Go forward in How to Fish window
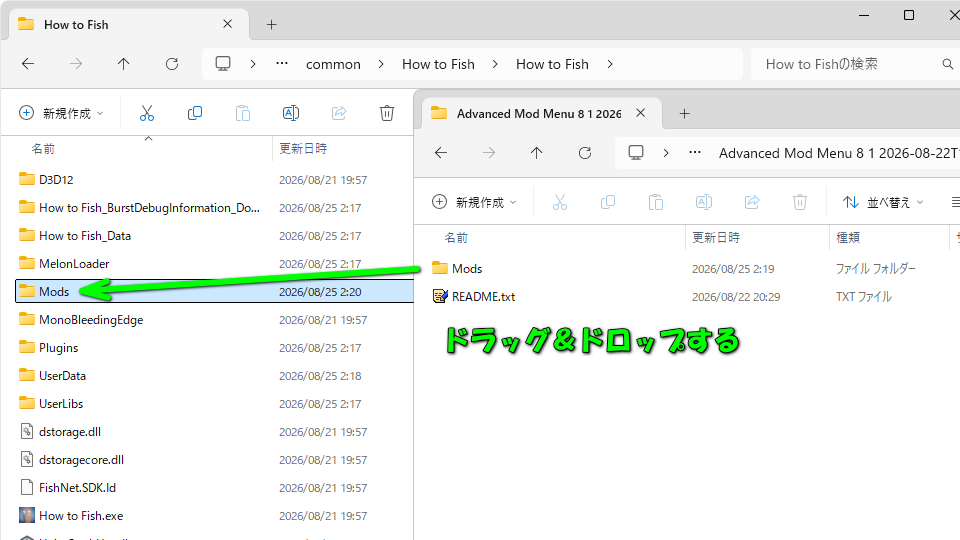The image size is (960, 540). (76, 64)
